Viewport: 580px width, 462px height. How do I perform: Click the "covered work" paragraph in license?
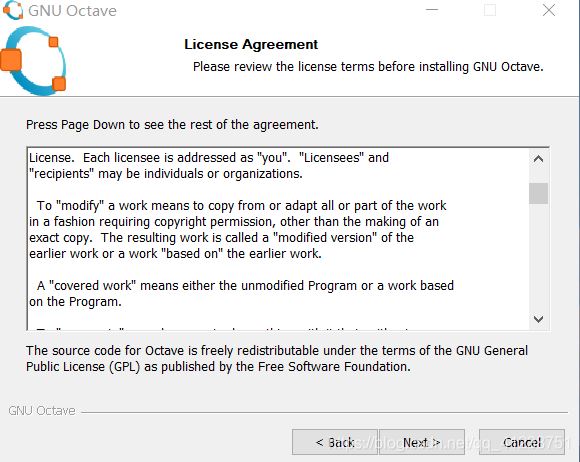(x=241, y=294)
